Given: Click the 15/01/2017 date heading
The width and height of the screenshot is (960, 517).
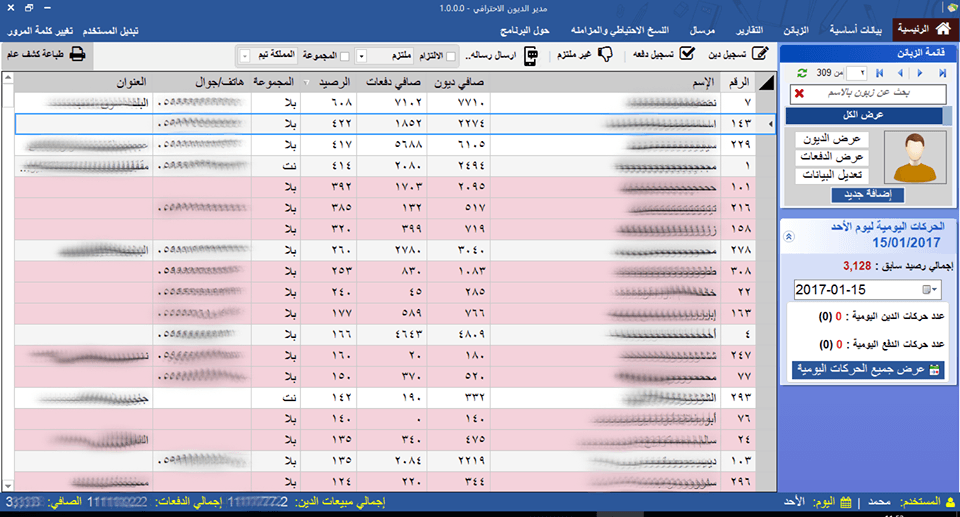Looking at the screenshot, I should pos(906,243).
